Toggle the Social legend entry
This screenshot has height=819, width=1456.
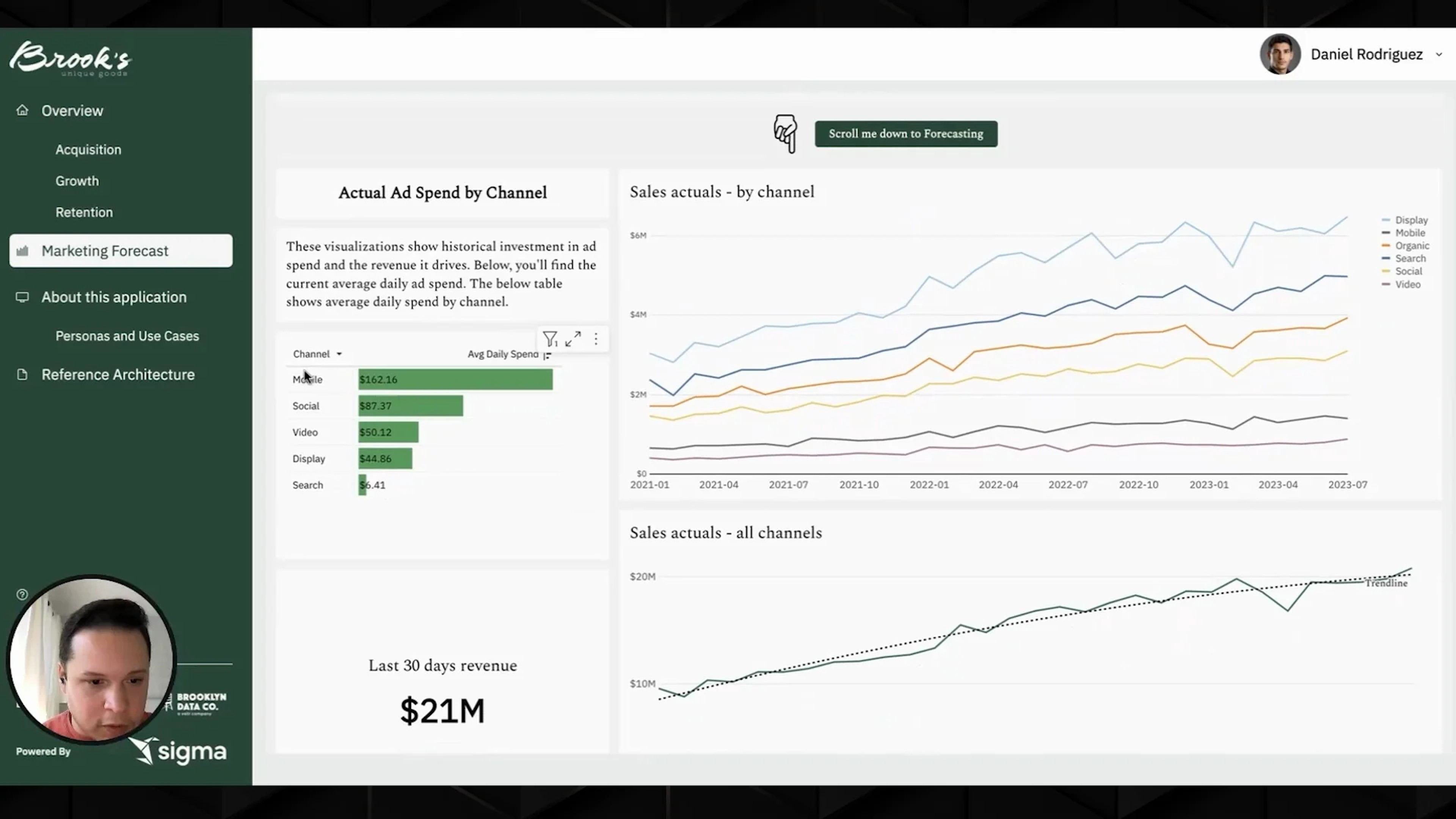(1402, 271)
